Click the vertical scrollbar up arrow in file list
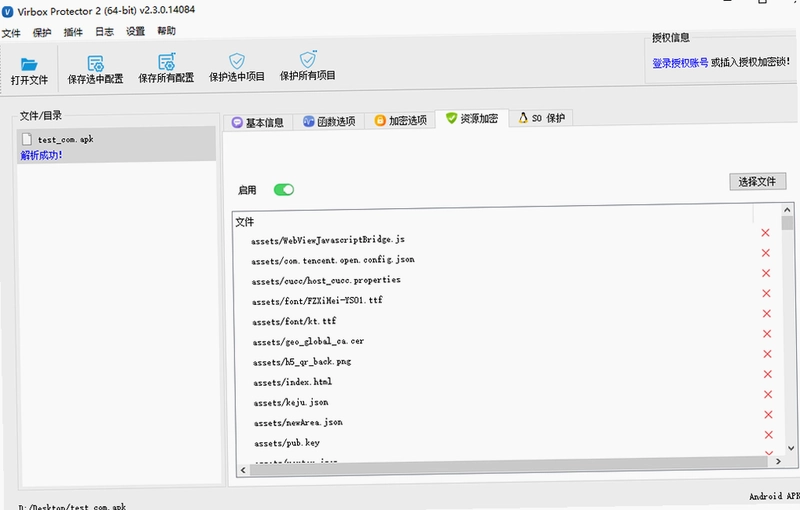 pos(787,210)
